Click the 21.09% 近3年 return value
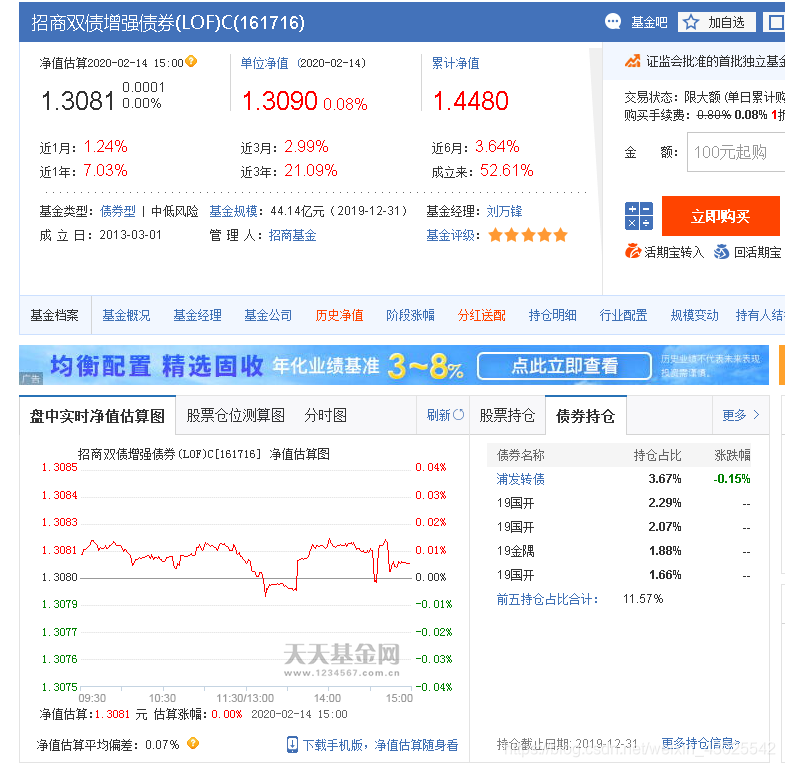Image resolution: width=785 pixels, height=767 pixels. [x=311, y=170]
